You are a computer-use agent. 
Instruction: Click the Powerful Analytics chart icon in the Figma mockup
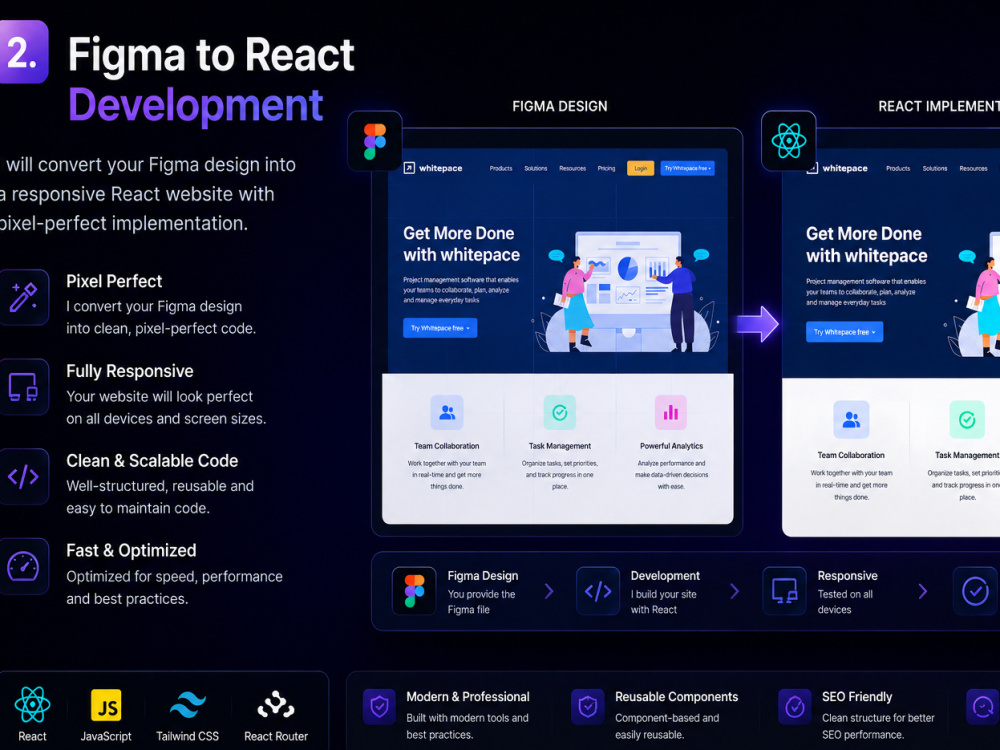pos(671,413)
